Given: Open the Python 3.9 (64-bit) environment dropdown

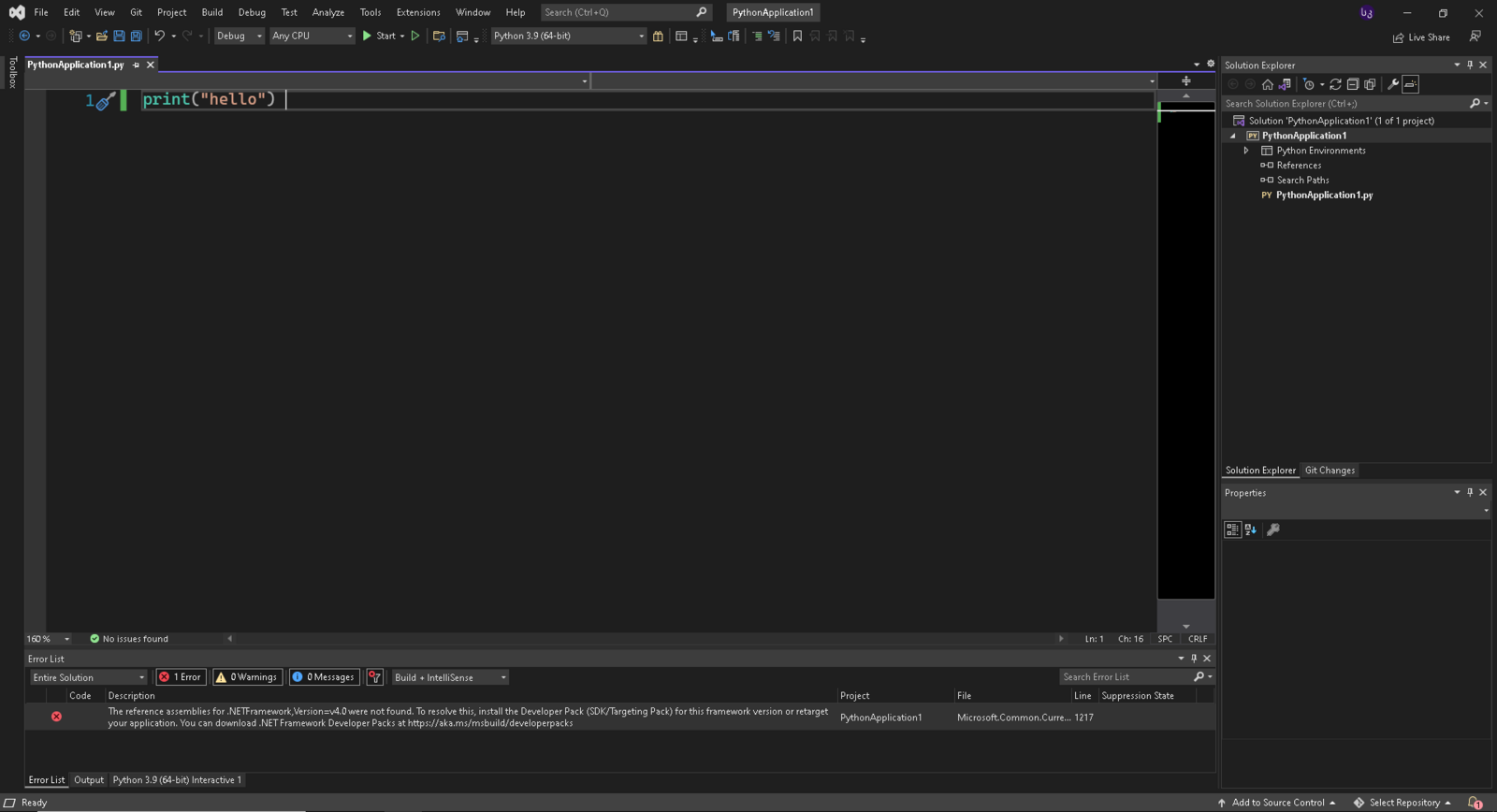Looking at the screenshot, I should point(569,36).
